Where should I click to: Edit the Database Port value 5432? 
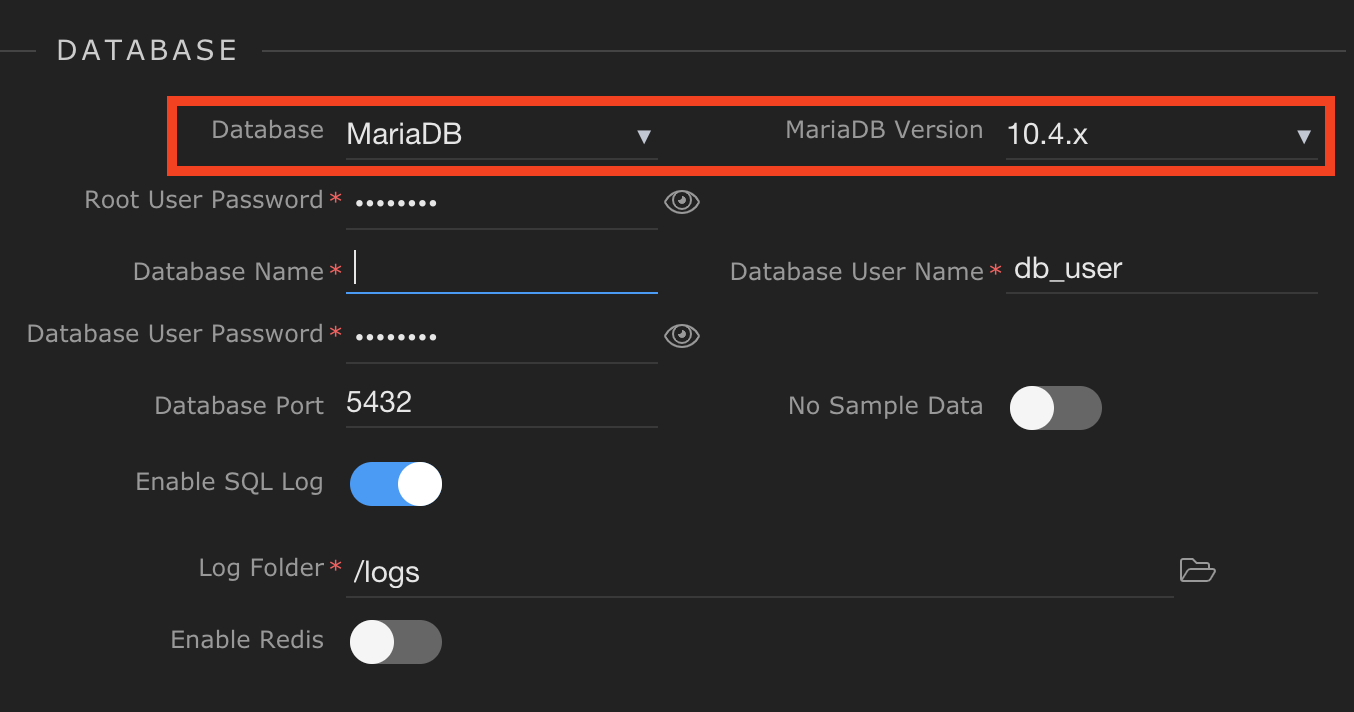(500, 403)
